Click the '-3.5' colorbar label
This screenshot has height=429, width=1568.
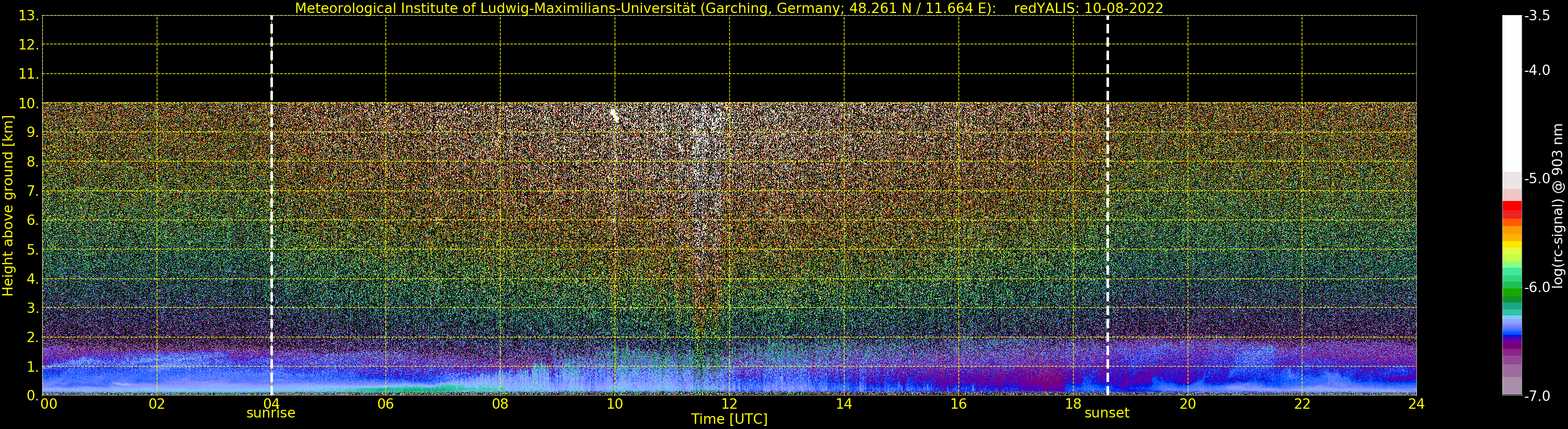click(1538, 16)
